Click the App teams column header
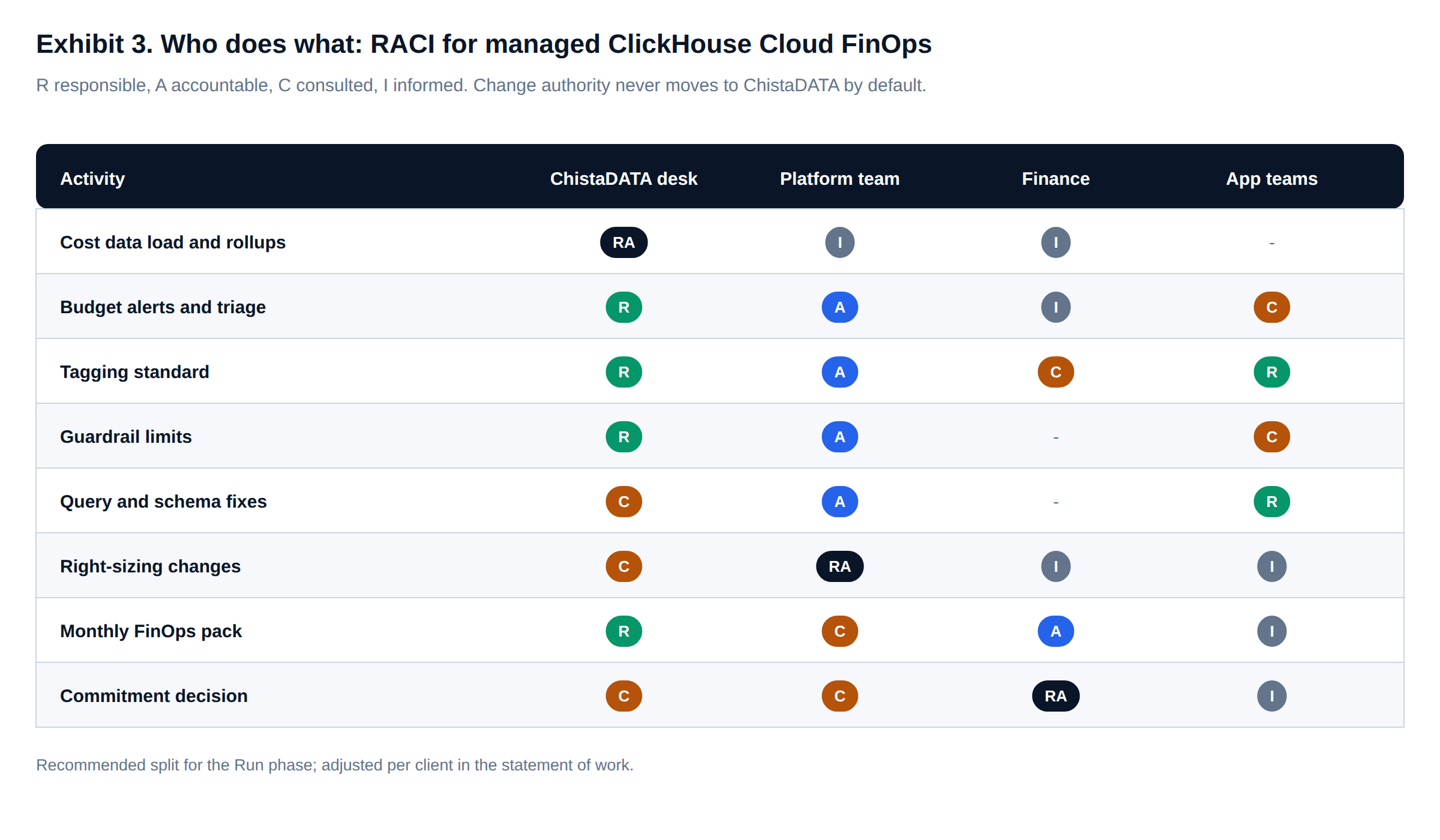This screenshot has width=1440, height=840. 1271,179
